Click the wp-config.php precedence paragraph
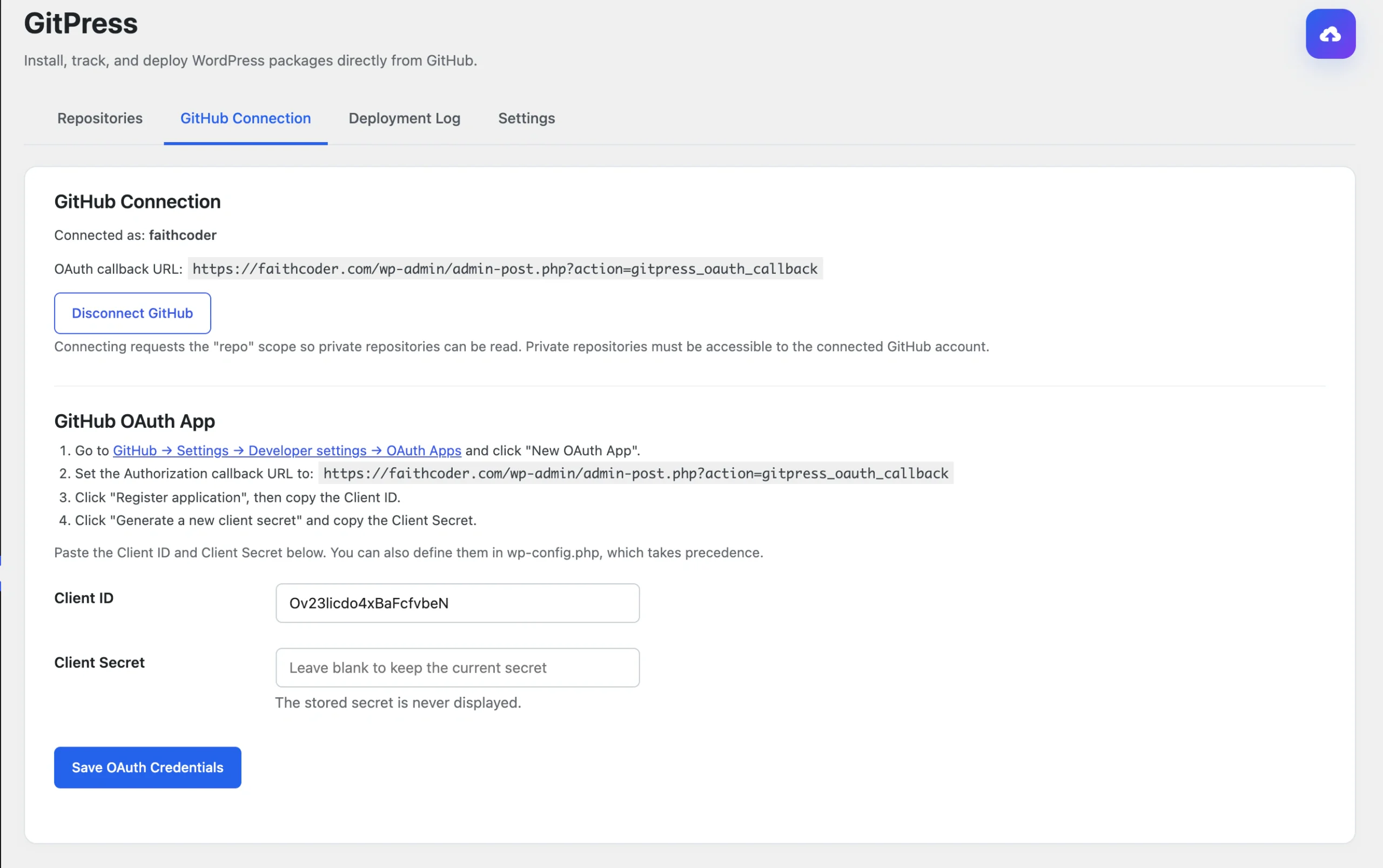1383x868 pixels. tap(409, 552)
